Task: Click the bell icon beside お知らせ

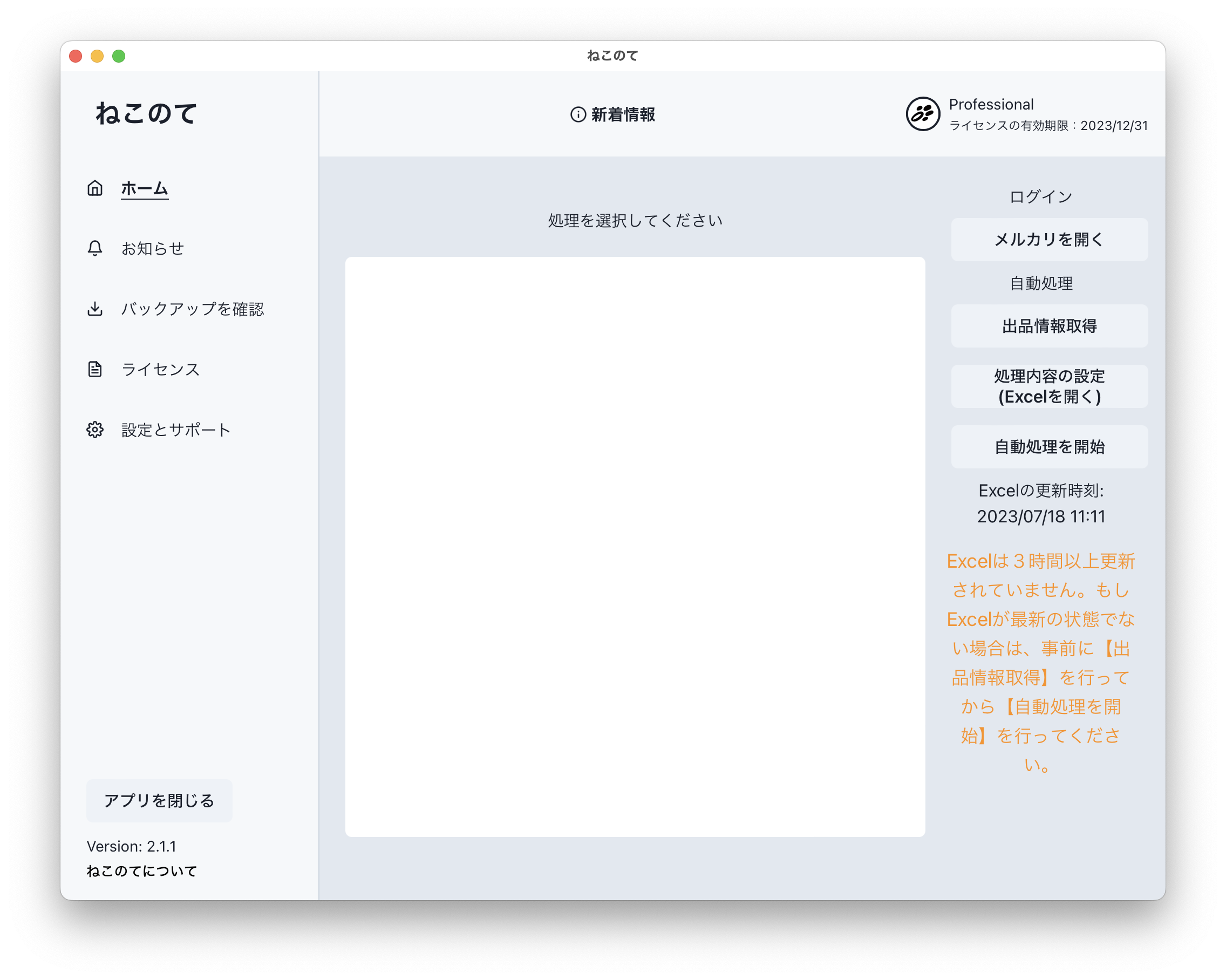Action: tap(95, 248)
